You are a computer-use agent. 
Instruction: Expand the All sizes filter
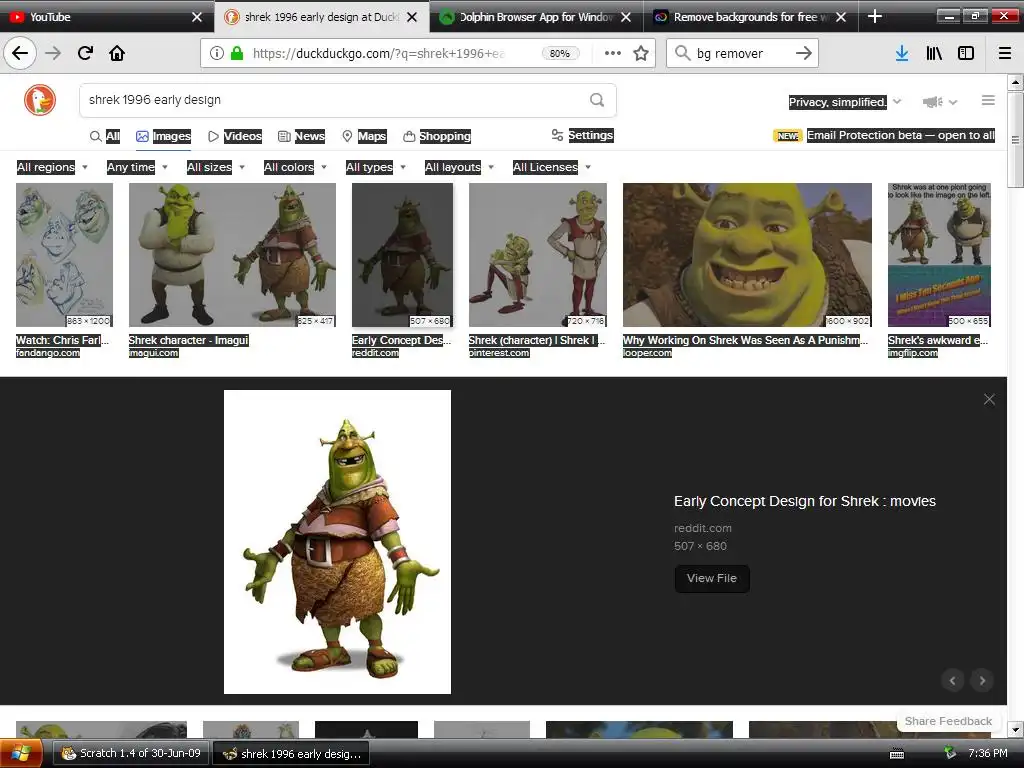216,167
